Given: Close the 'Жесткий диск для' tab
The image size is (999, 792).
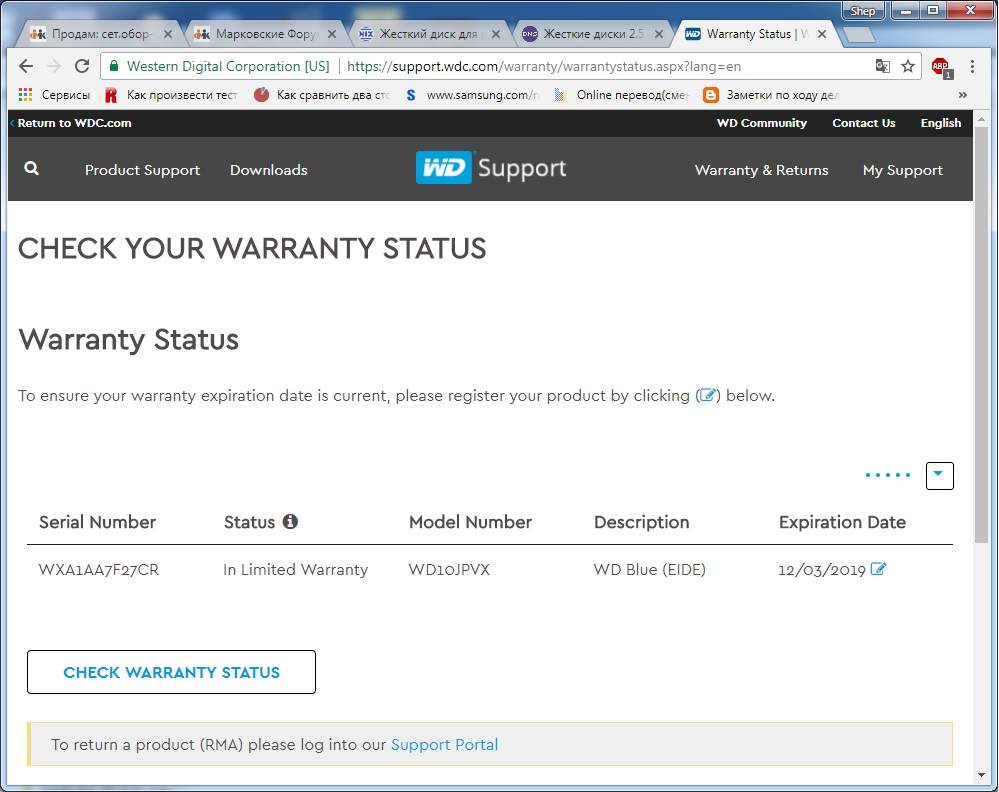Looking at the screenshot, I should 496,34.
